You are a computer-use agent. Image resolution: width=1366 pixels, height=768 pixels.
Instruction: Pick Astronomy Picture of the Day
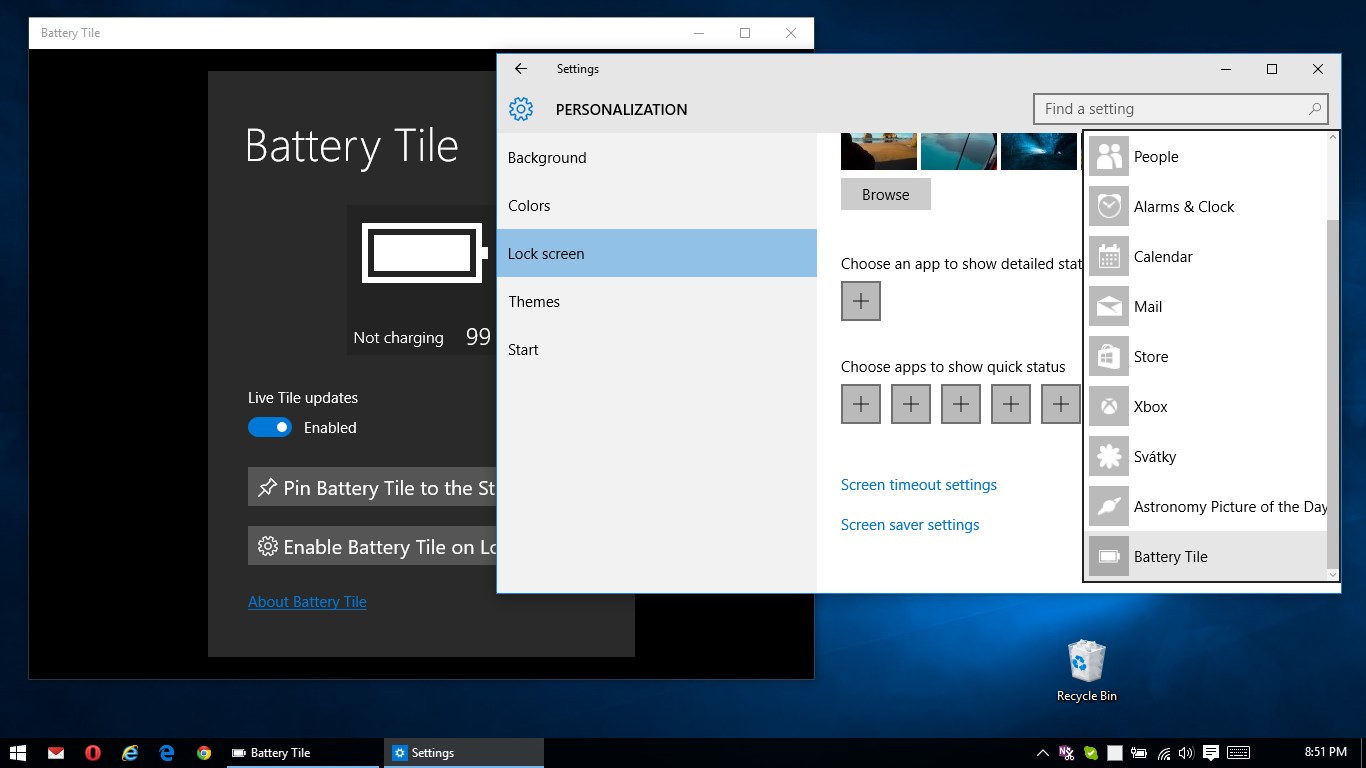point(1229,507)
